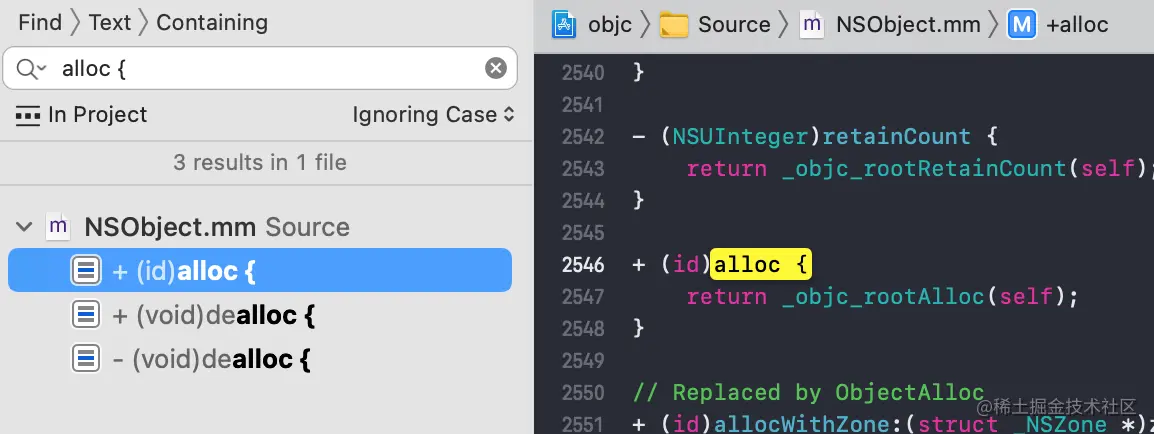Open the Ignoring Case popup menu
The height and width of the screenshot is (434, 1154).
pos(433,115)
